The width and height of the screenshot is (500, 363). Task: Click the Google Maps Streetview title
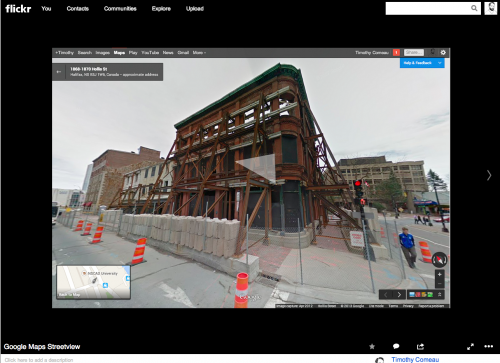point(42,347)
